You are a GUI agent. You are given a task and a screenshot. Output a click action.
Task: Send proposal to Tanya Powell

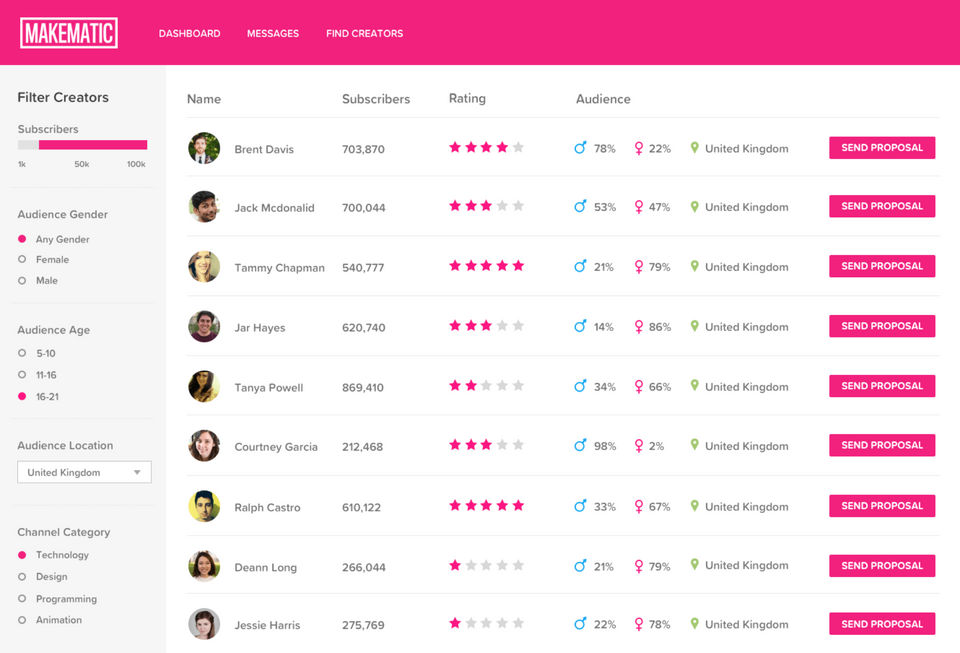point(881,386)
